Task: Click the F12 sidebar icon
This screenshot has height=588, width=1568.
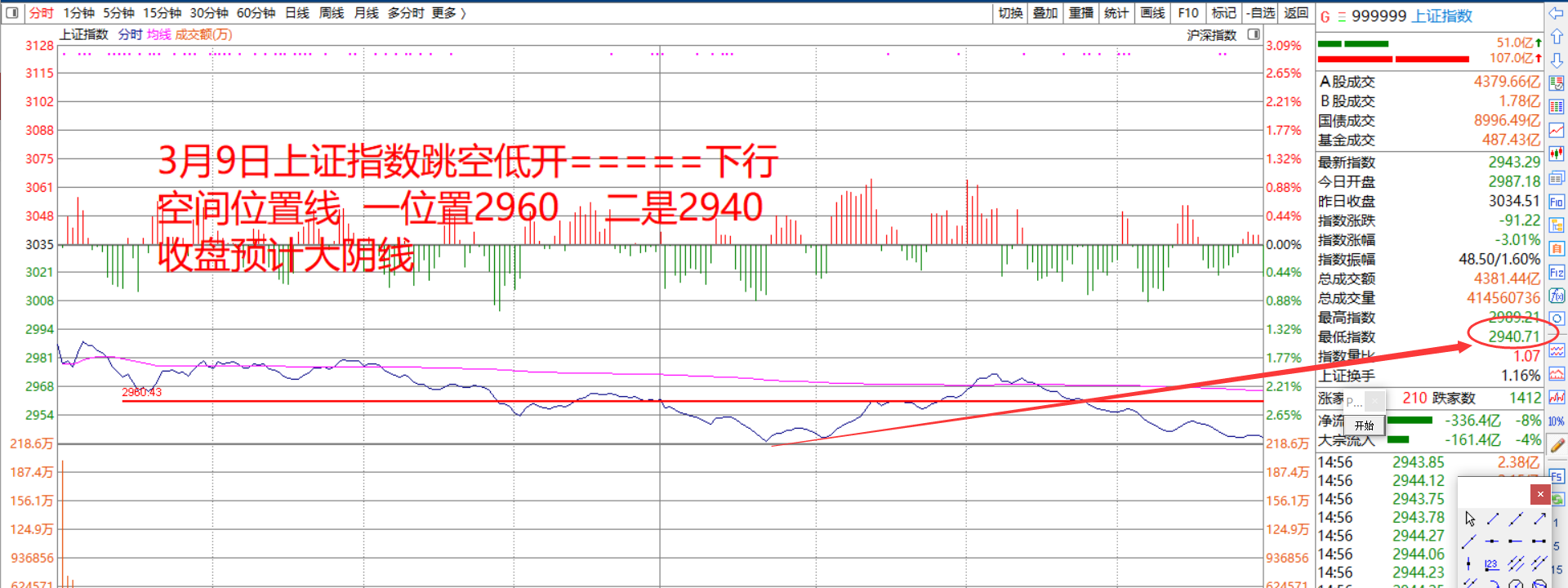Action: pyautogui.click(x=1557, y=273)
